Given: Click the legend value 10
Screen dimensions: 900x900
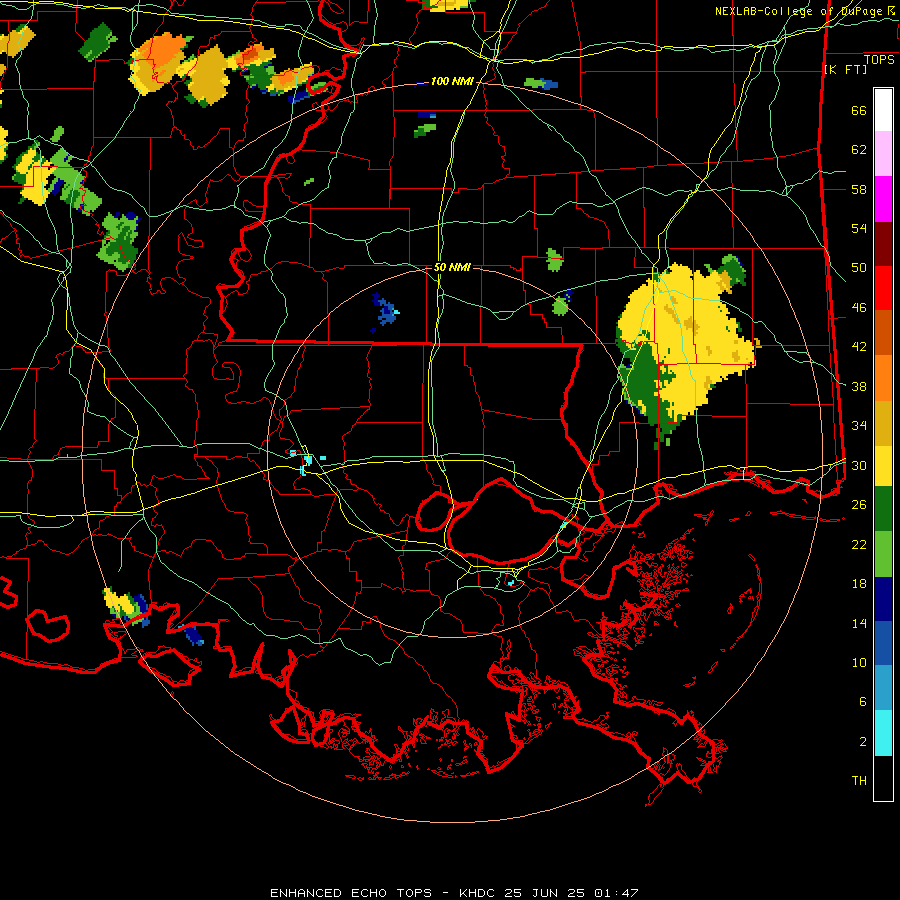Looking at the screenshot, I should click(x=859, y=663).
